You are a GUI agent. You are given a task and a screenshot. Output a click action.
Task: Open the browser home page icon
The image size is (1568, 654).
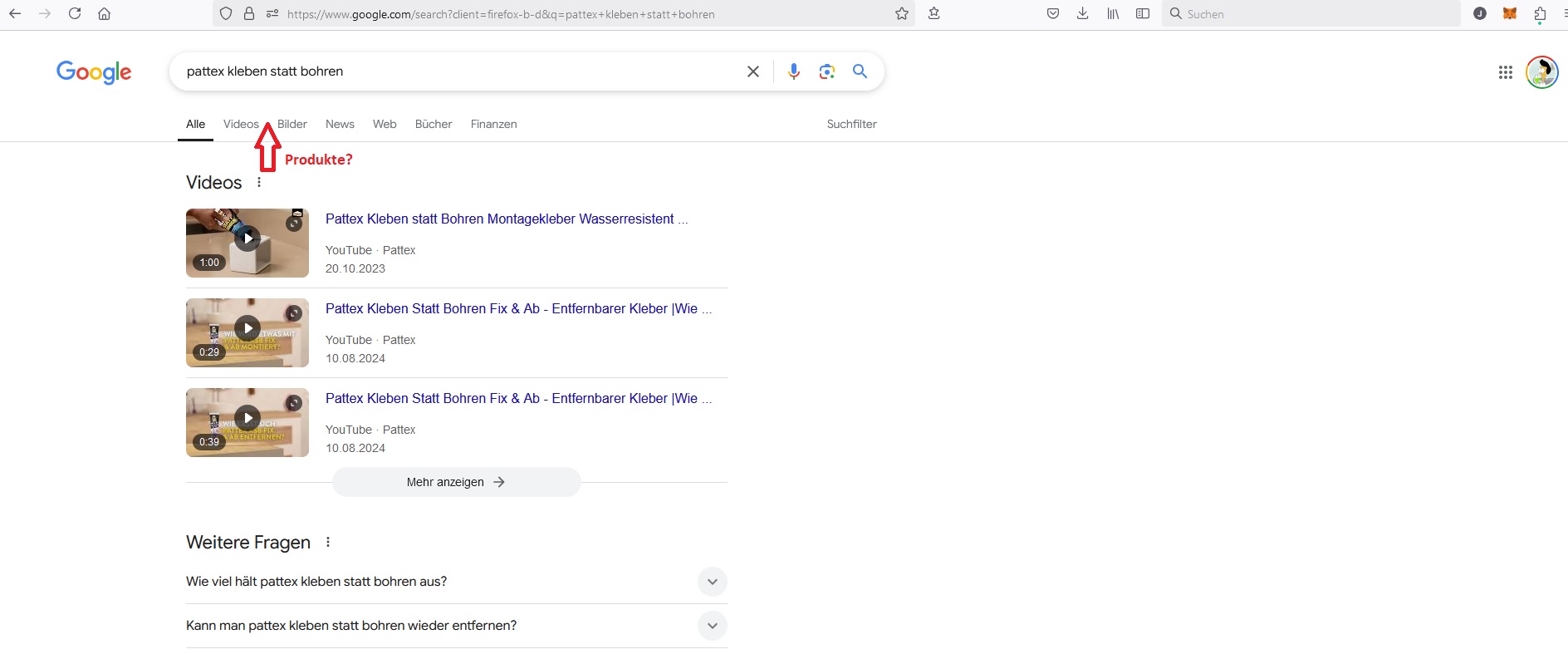[104, 13]
